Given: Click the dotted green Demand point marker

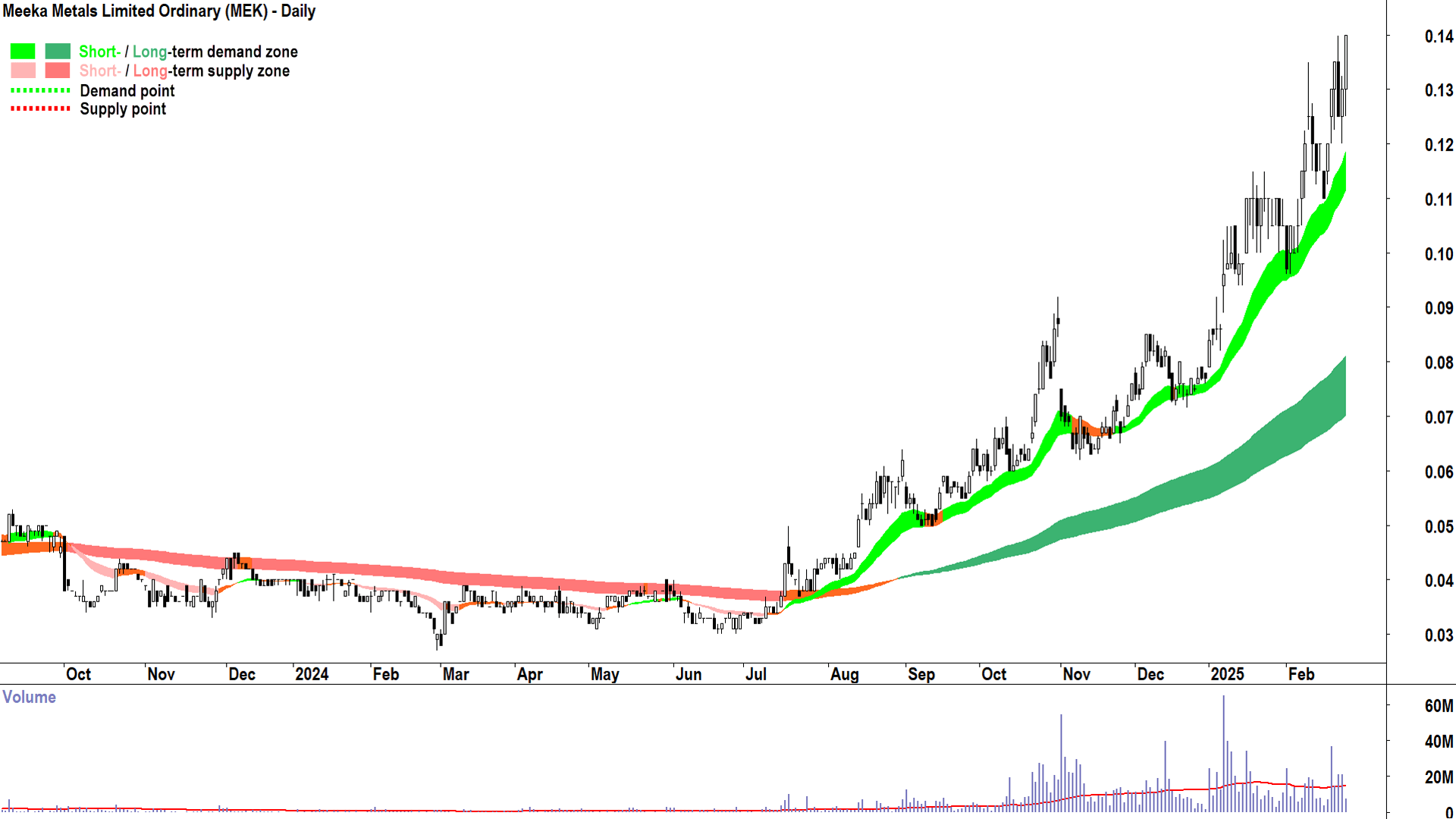Looking at the screenshot, I should point(40,91).
